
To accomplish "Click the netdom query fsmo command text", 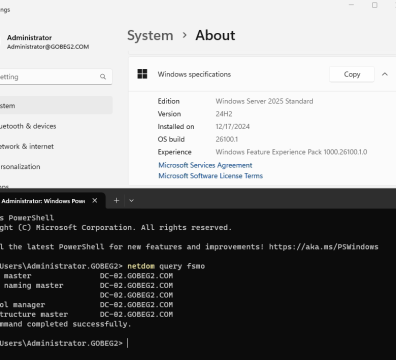I will [x=166, y=266].
